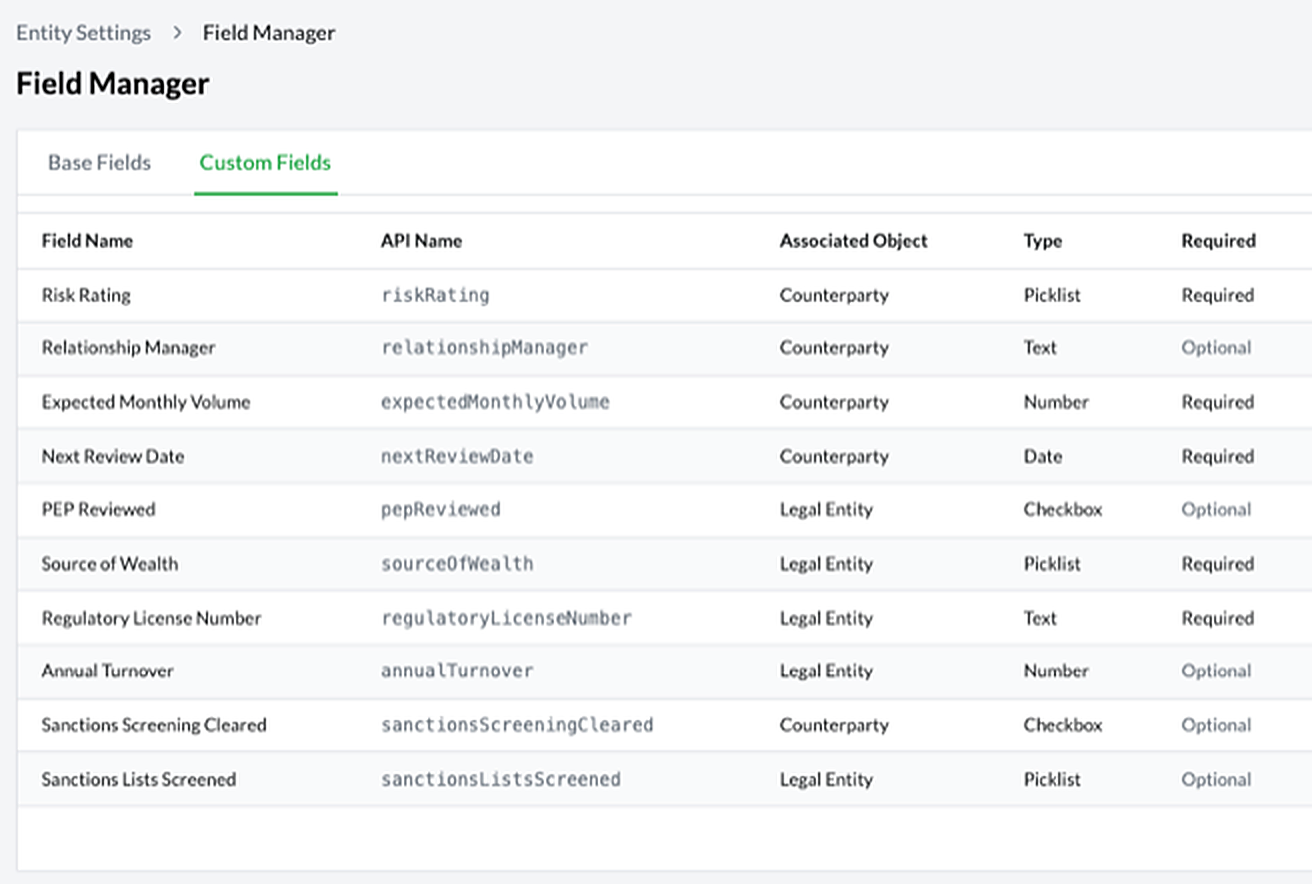Viewport: 1312px width, 884px height.
Task: Click the Date type in Next Review Date row
Action: (x=1042, y=456)
